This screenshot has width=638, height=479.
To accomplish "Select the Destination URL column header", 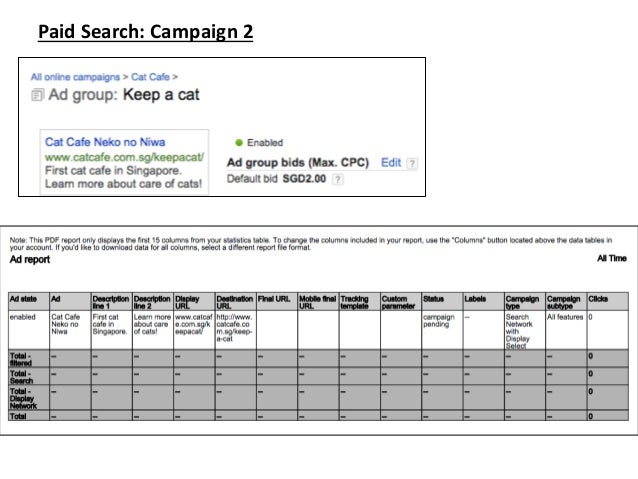I will [235, 302].
